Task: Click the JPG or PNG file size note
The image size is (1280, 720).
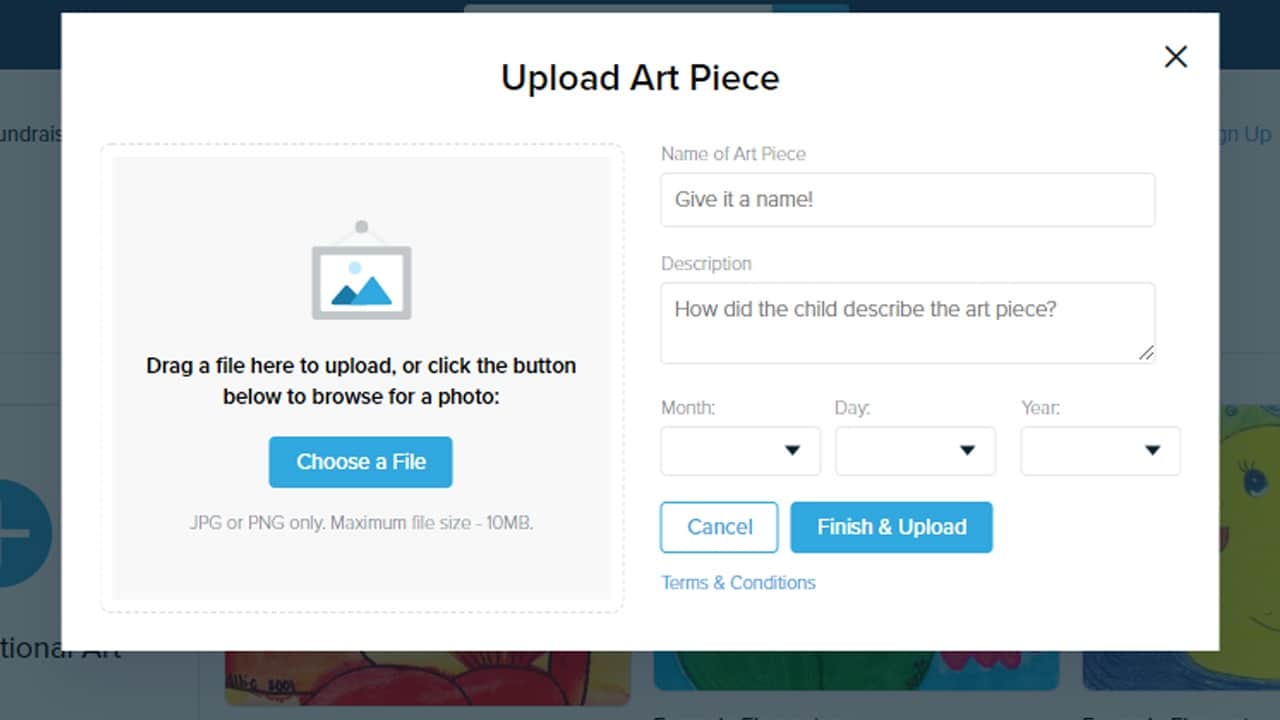Action: pos(361,522)
